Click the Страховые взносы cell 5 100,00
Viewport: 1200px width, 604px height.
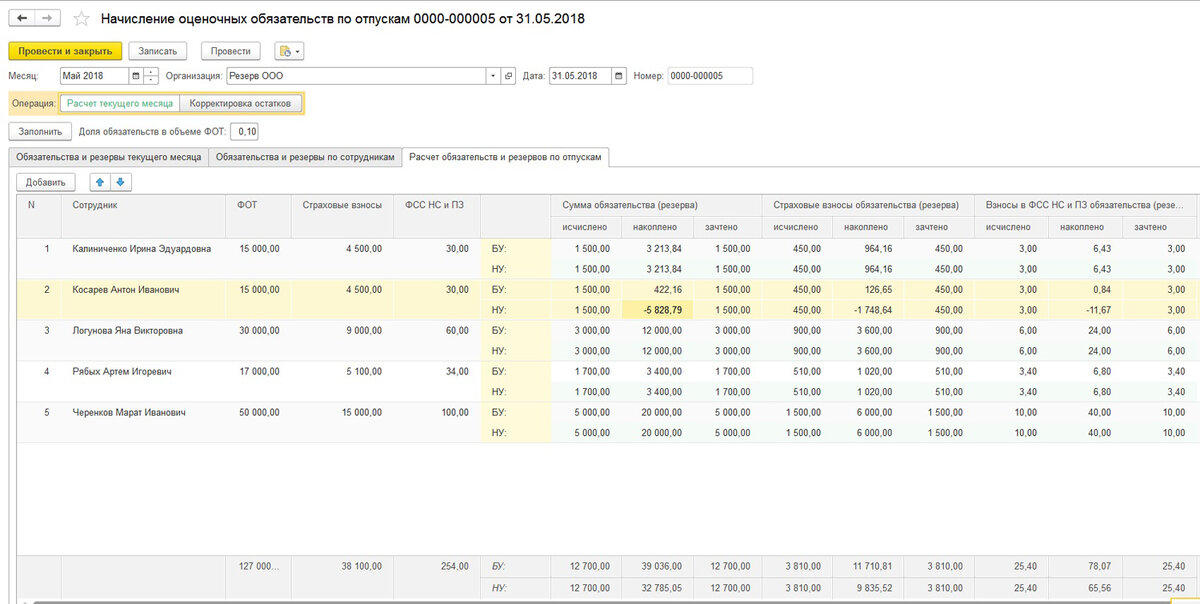(x=342, y=371)
